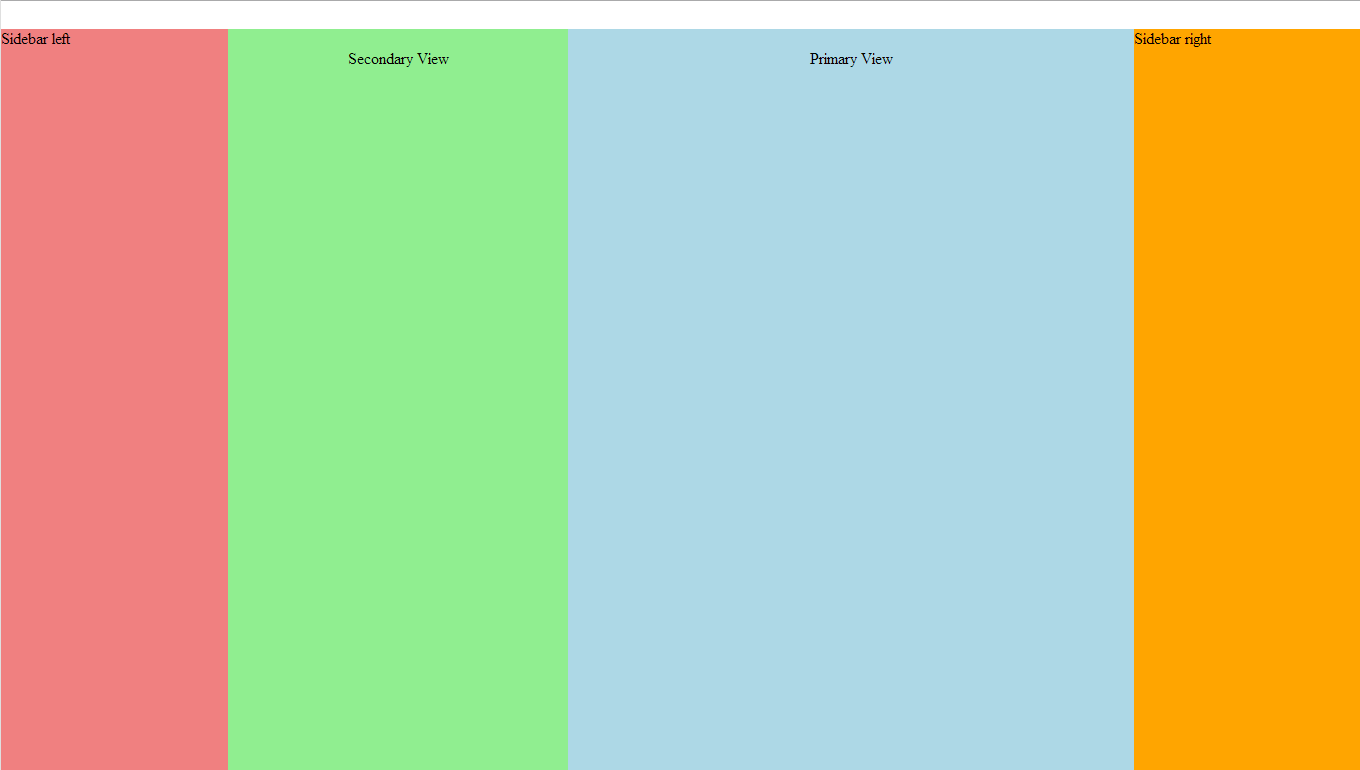Select the Primary View label

pyautogui.click(x=851, y=59)
